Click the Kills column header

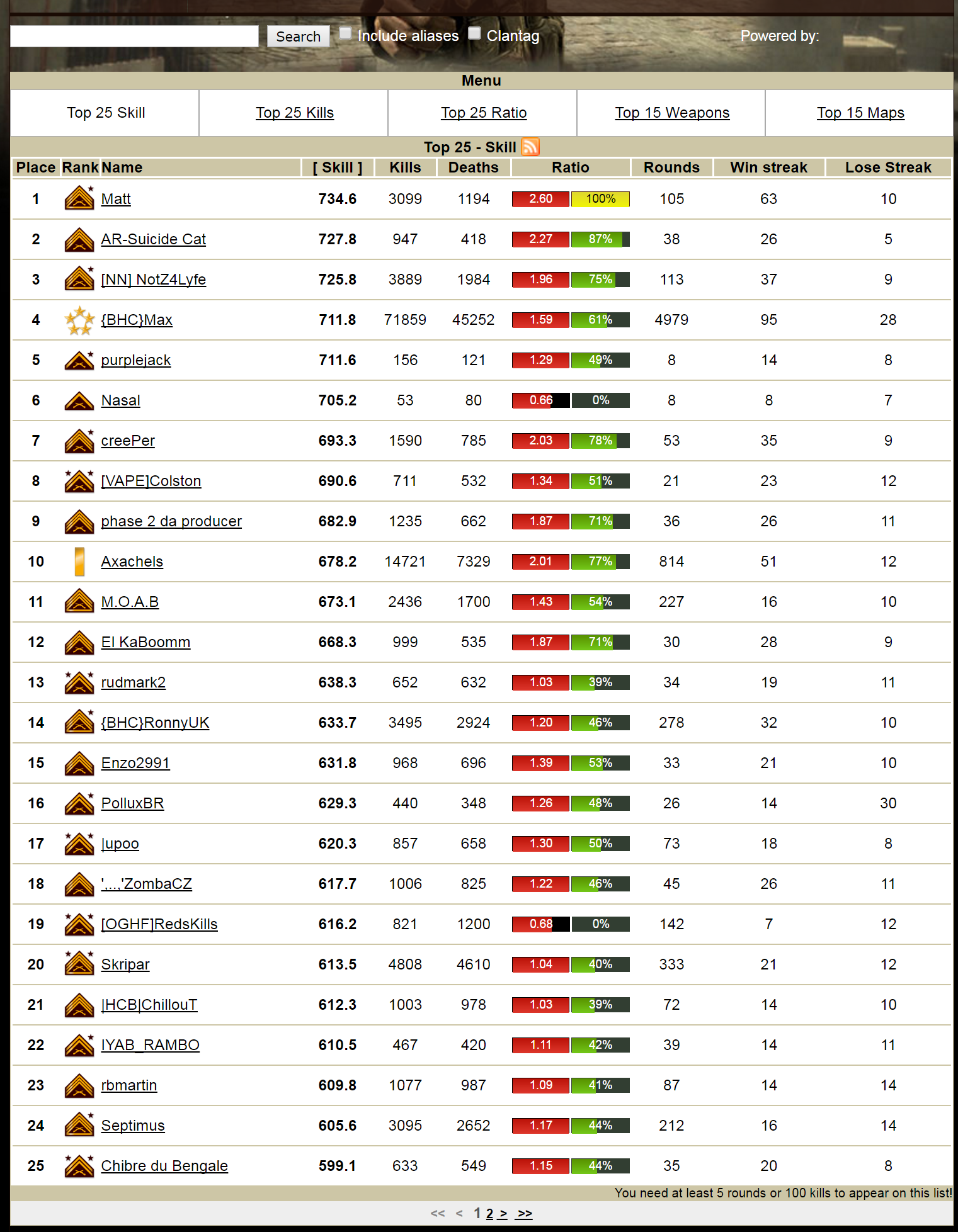pyautogui.click(x=405, y=167)
